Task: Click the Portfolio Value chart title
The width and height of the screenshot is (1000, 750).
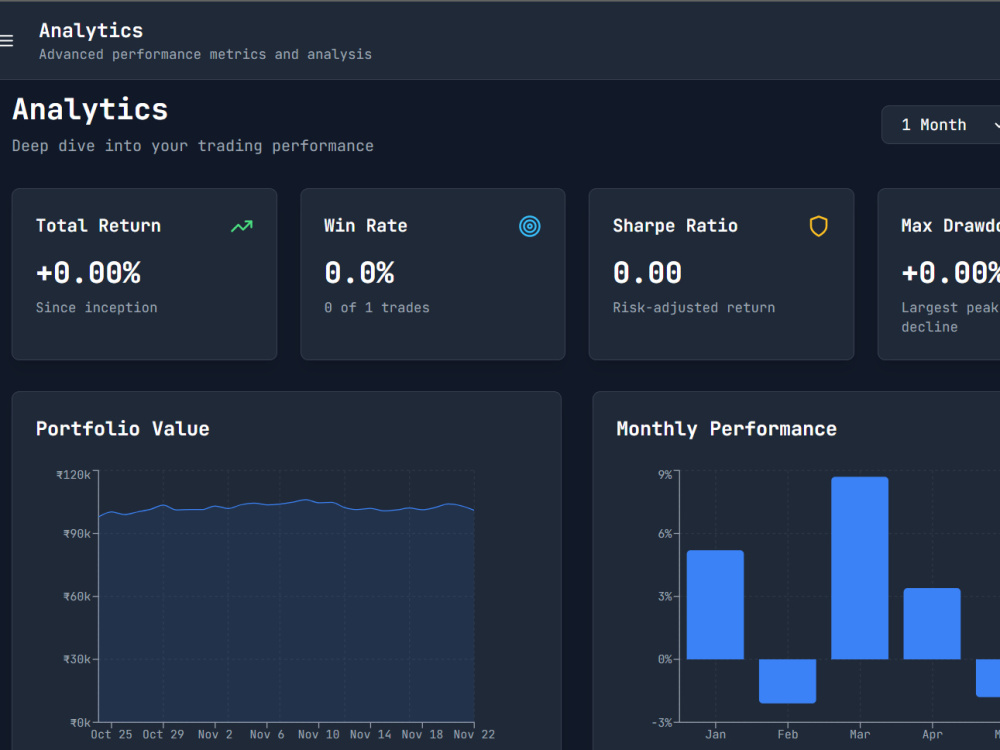Action: (122, 429)
